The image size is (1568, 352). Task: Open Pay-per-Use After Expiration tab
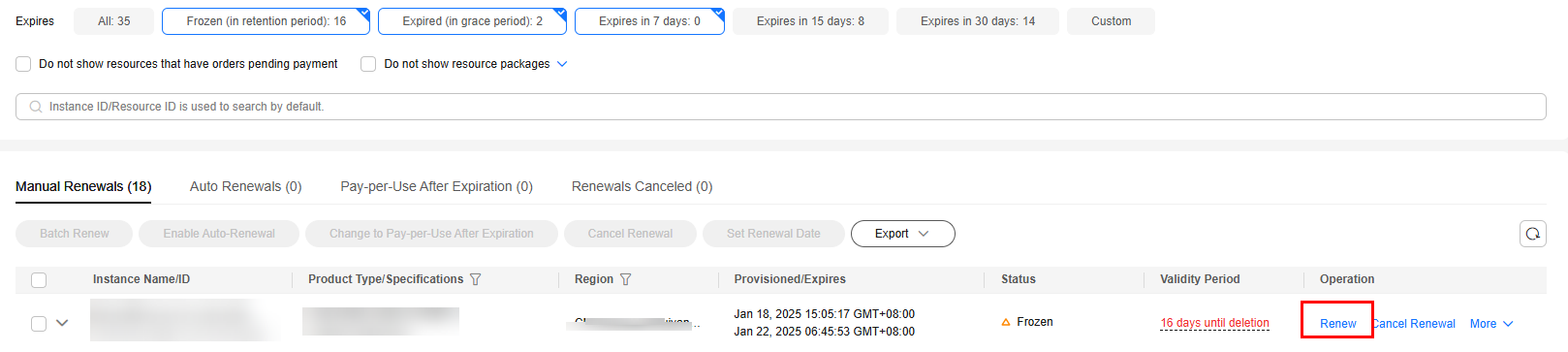[x=436, y=186]
